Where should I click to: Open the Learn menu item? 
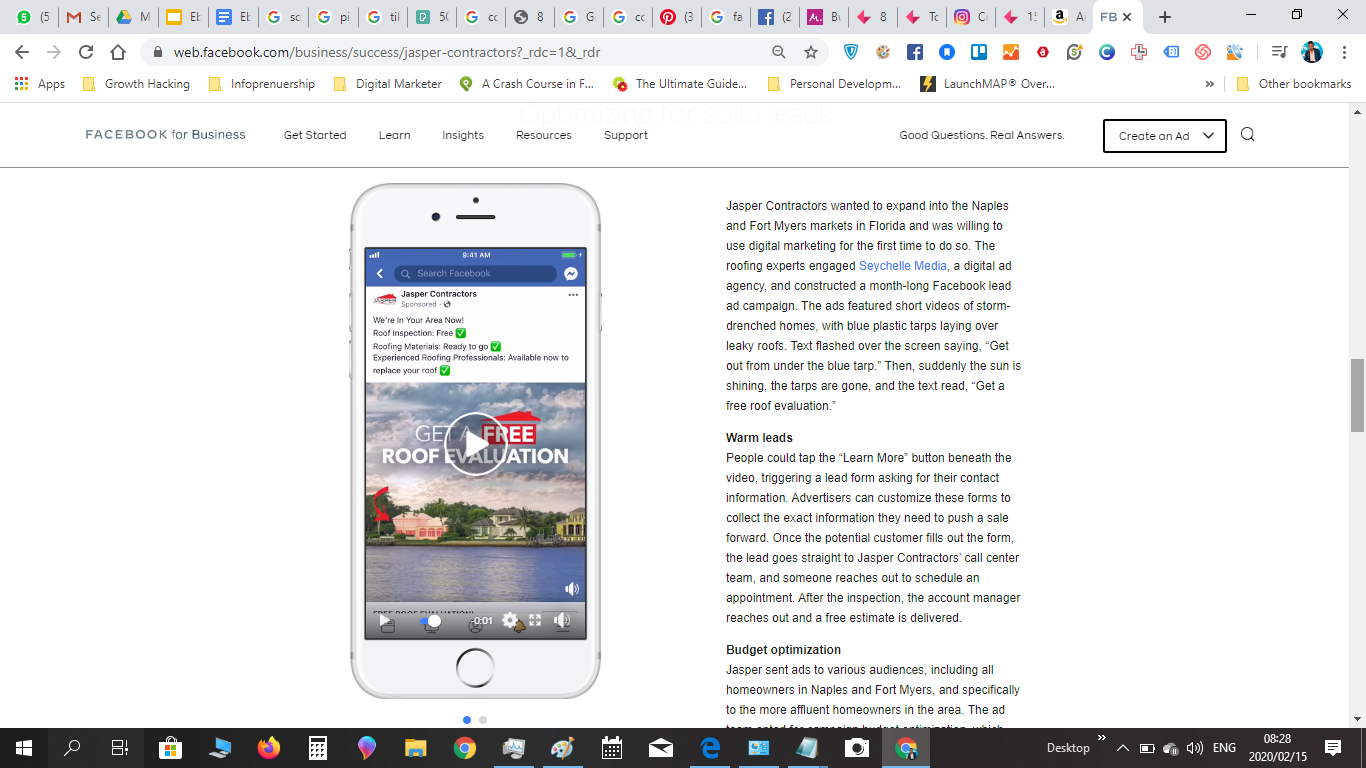click(x=394, y=135)
